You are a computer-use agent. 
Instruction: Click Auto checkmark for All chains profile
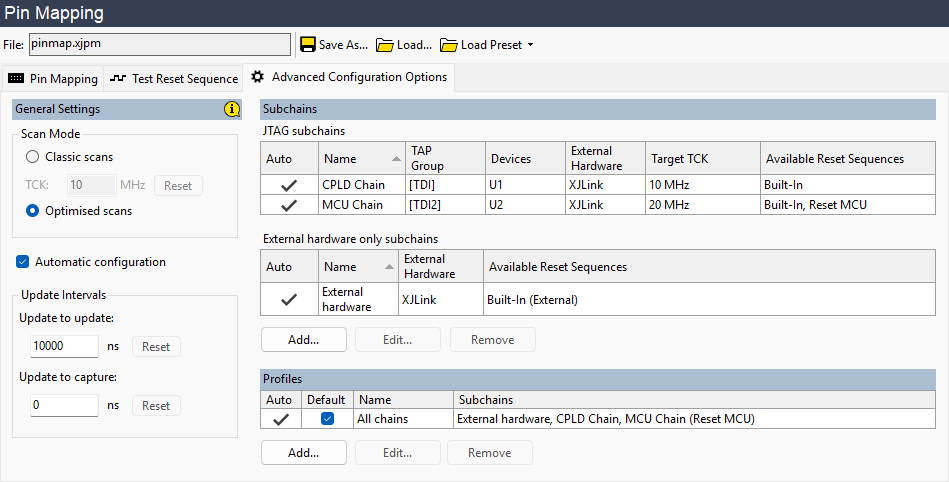[280, 419]
